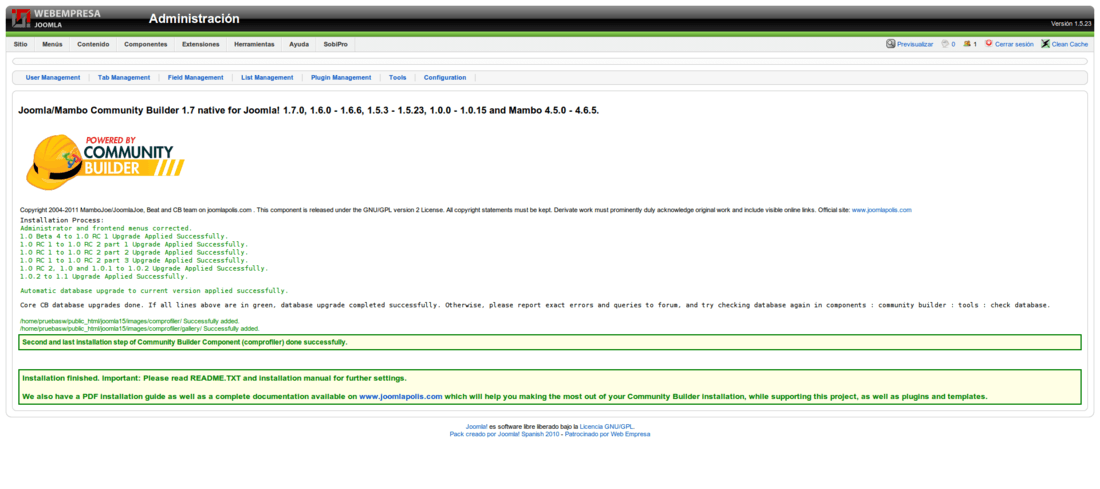Click the Clean Cache link
The image size is (1100, 489).
click(1070, 44)
